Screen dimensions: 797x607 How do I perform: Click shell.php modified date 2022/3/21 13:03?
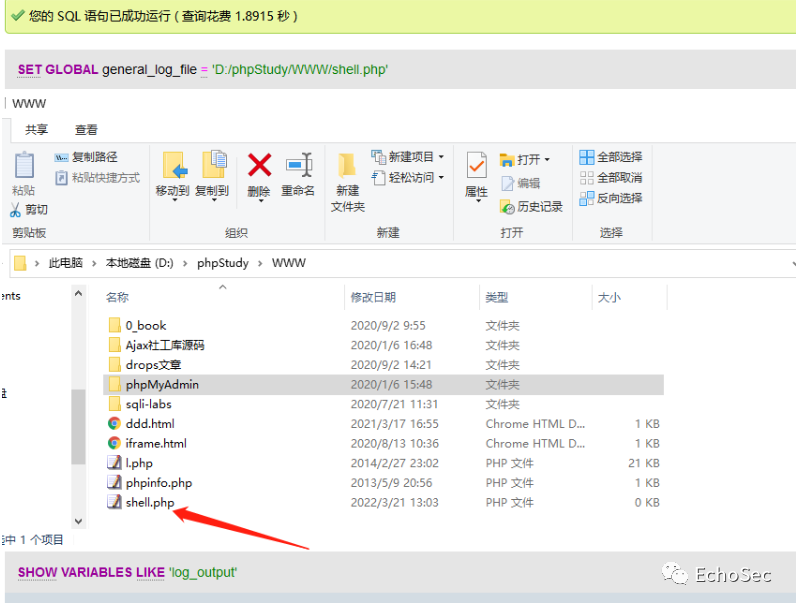(x=394, y=502)
